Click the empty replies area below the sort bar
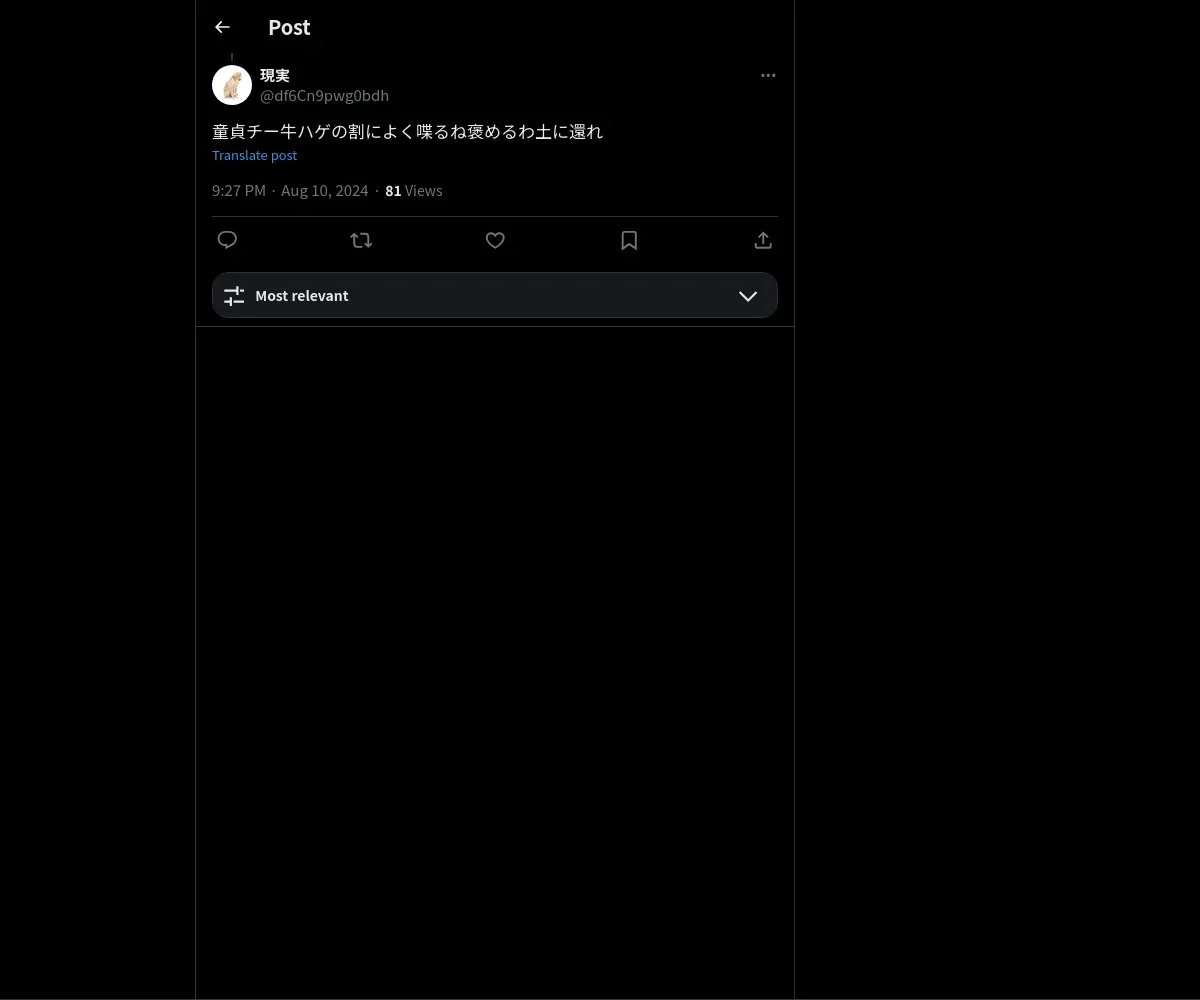The image size is (1200, 1000). click(x=495, y=660)
